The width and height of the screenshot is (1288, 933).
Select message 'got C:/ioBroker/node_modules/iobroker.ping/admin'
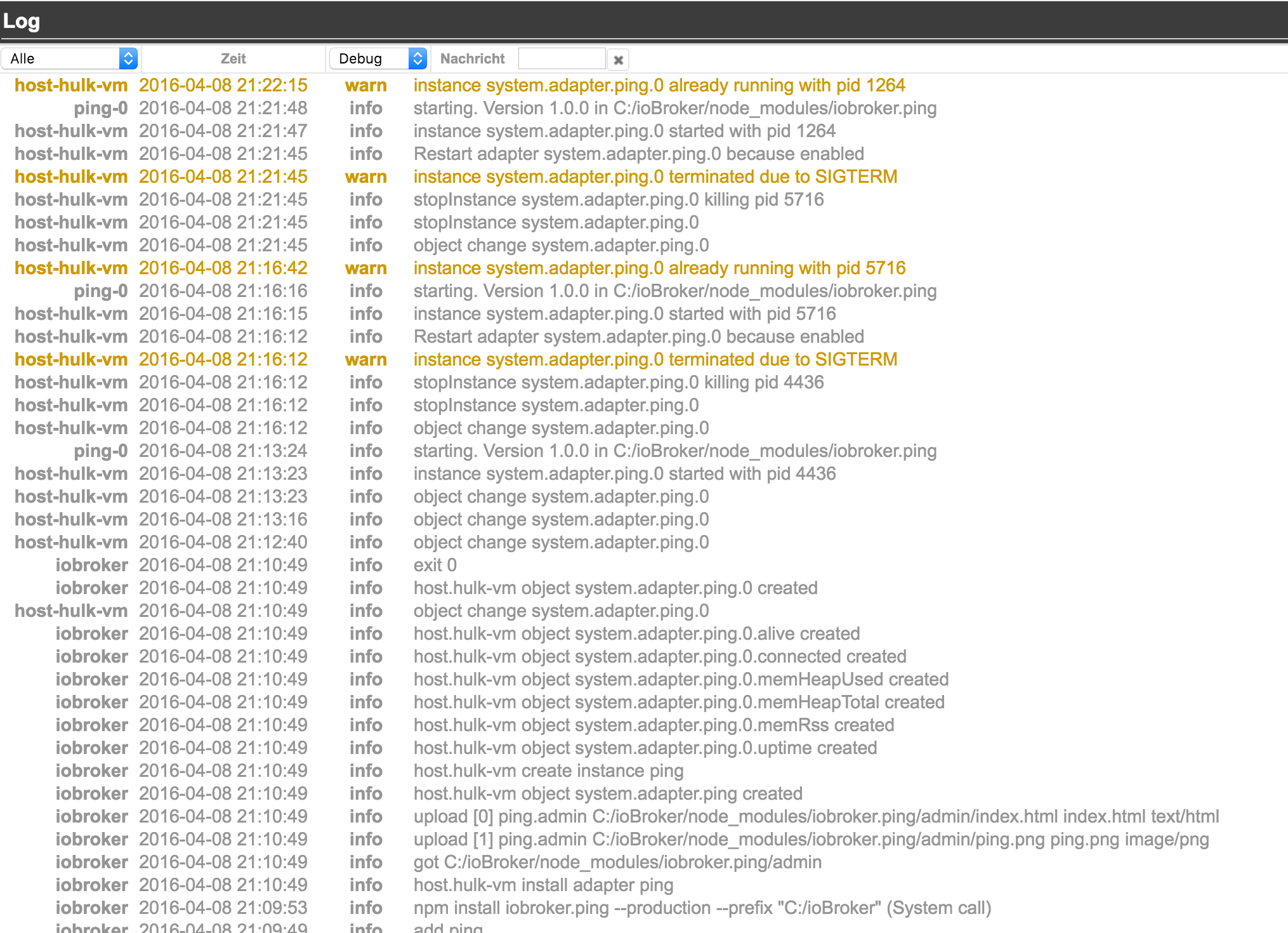click(x=617, y=862)
